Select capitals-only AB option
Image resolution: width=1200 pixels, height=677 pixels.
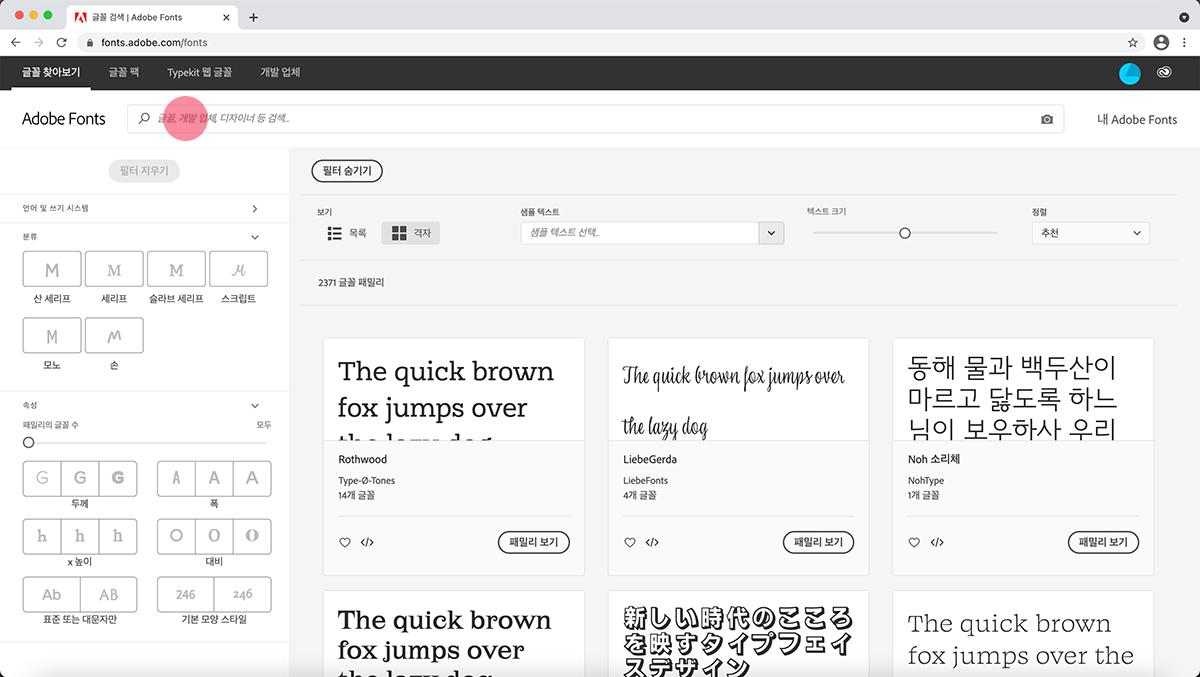click(x=108, y=594)
